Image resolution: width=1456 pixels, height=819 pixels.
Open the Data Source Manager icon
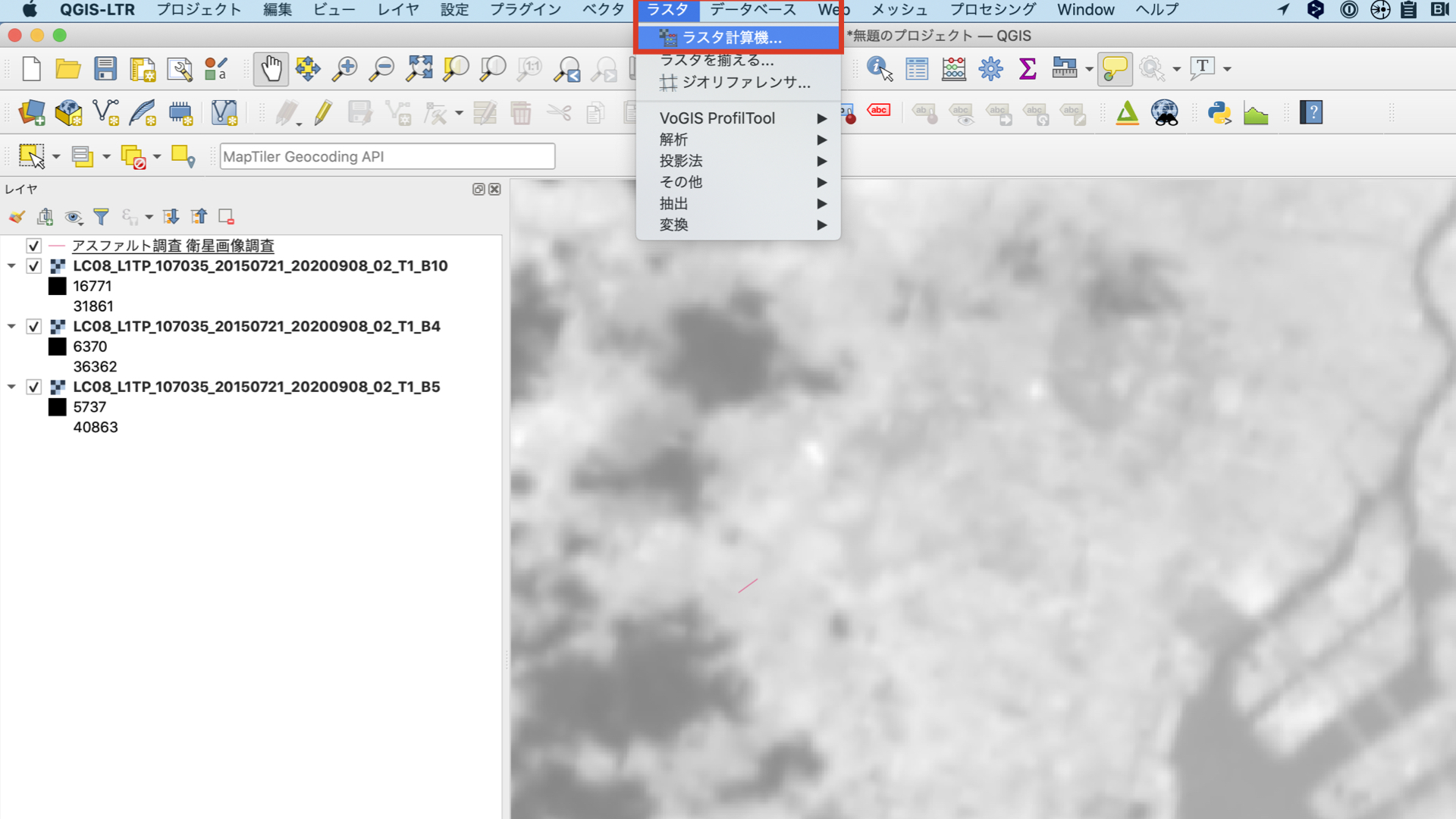(32, 113)
